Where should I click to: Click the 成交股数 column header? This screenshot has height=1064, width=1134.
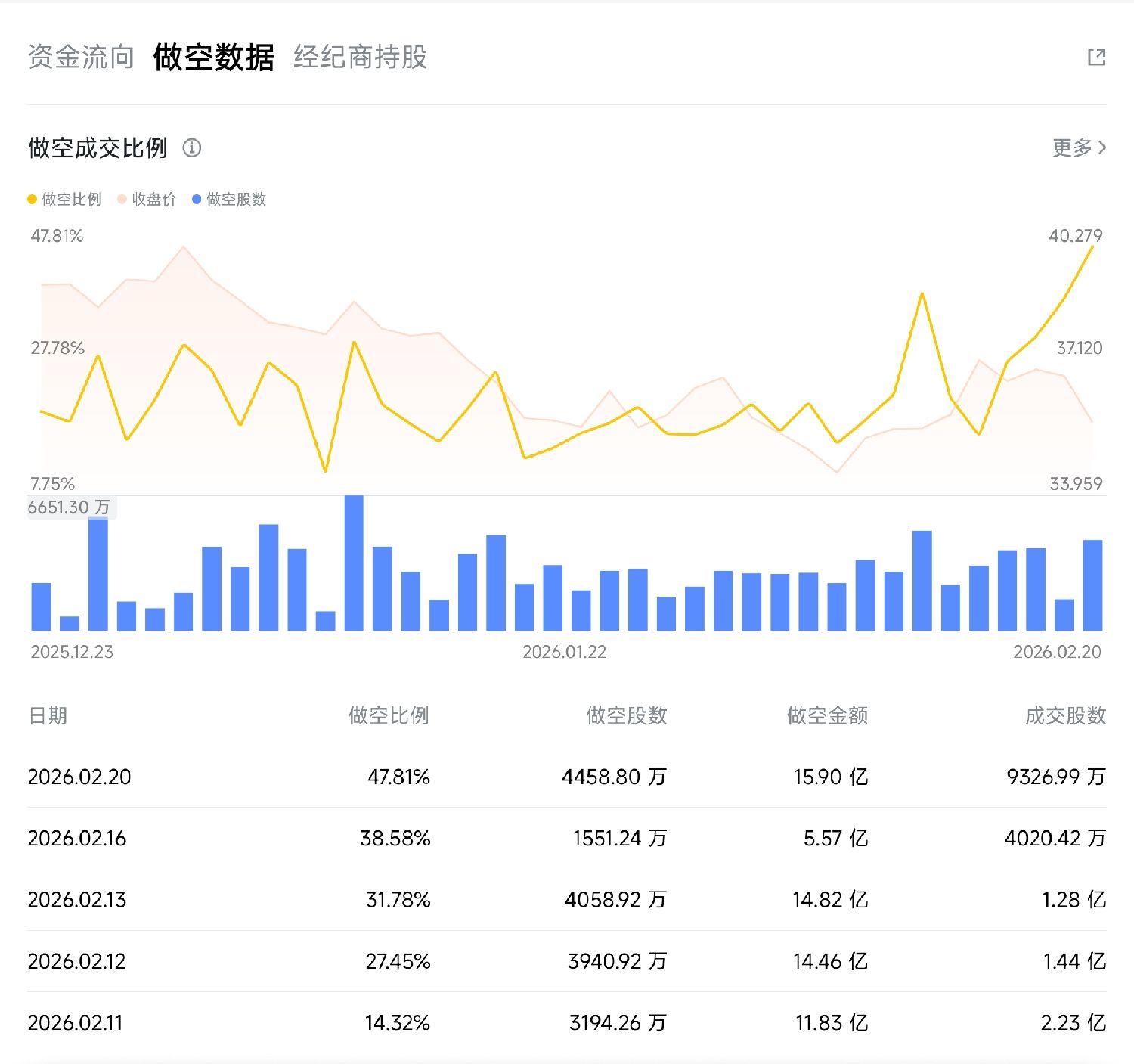(x=1065, y=715)
